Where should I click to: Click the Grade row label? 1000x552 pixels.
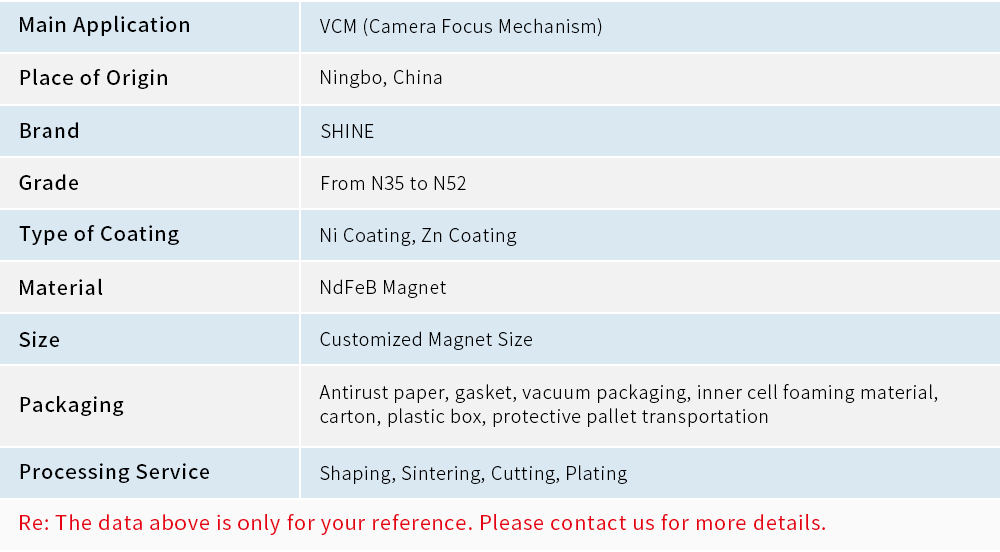[49, 183]
